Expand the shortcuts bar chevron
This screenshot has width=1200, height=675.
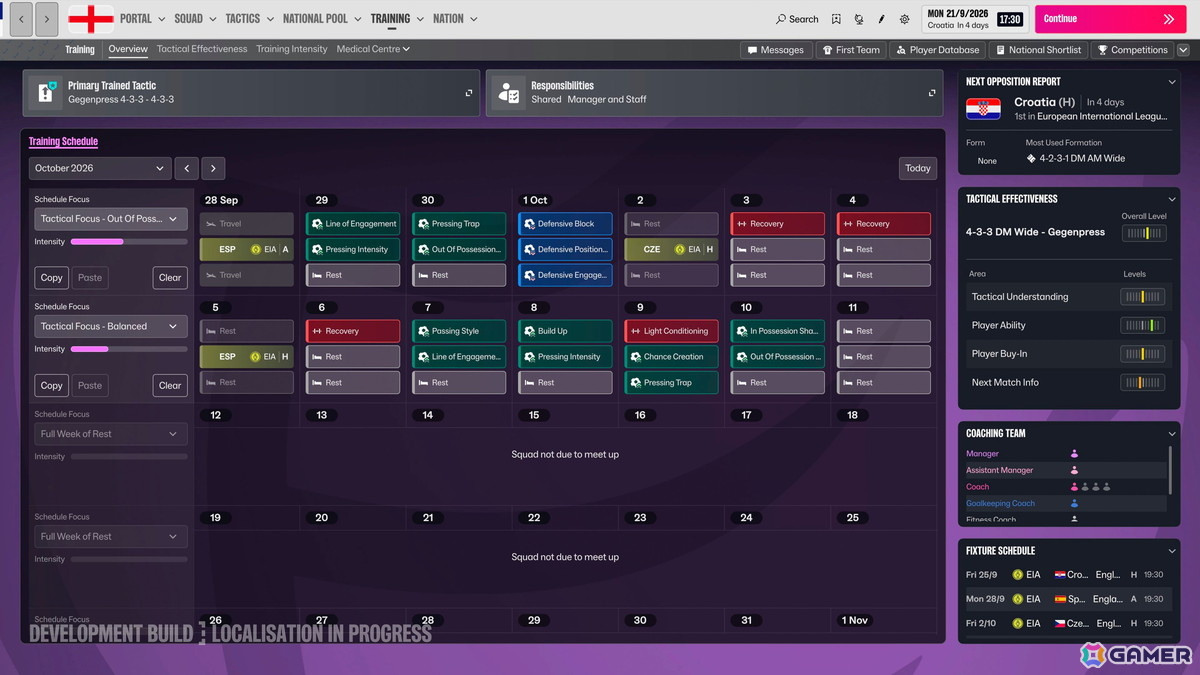(x=1182, y=49)
